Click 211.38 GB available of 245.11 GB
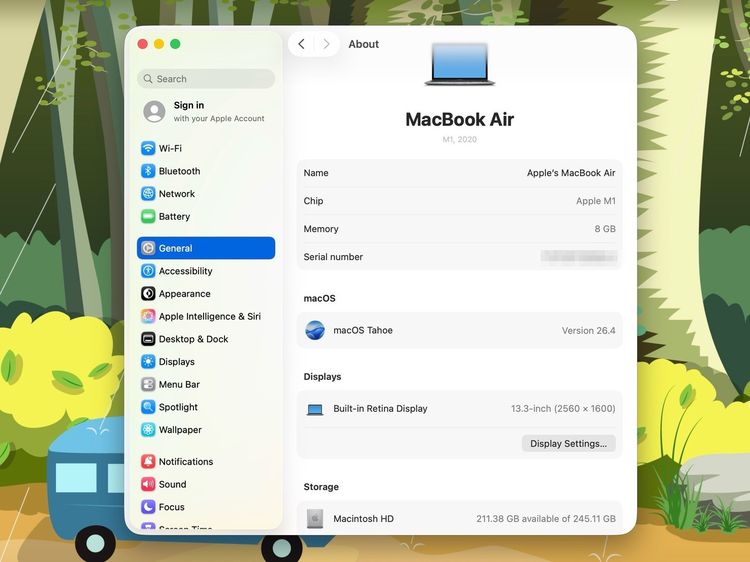Viewport: 750px width, 562px height. pyautogui.click(x=546, y=519)
